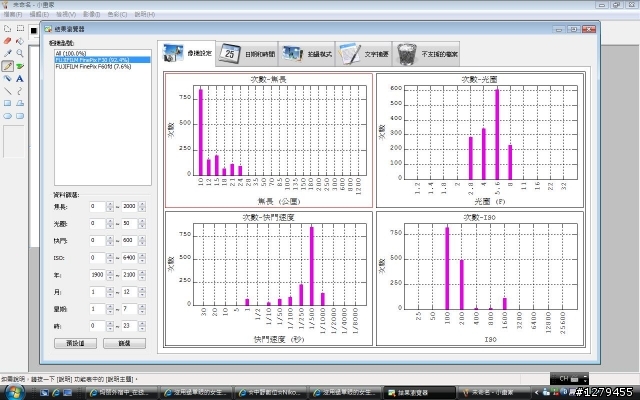Choose the Text tool (A) in Paint
The width and height of the screenshot is (640, 400).
(20, 78)
